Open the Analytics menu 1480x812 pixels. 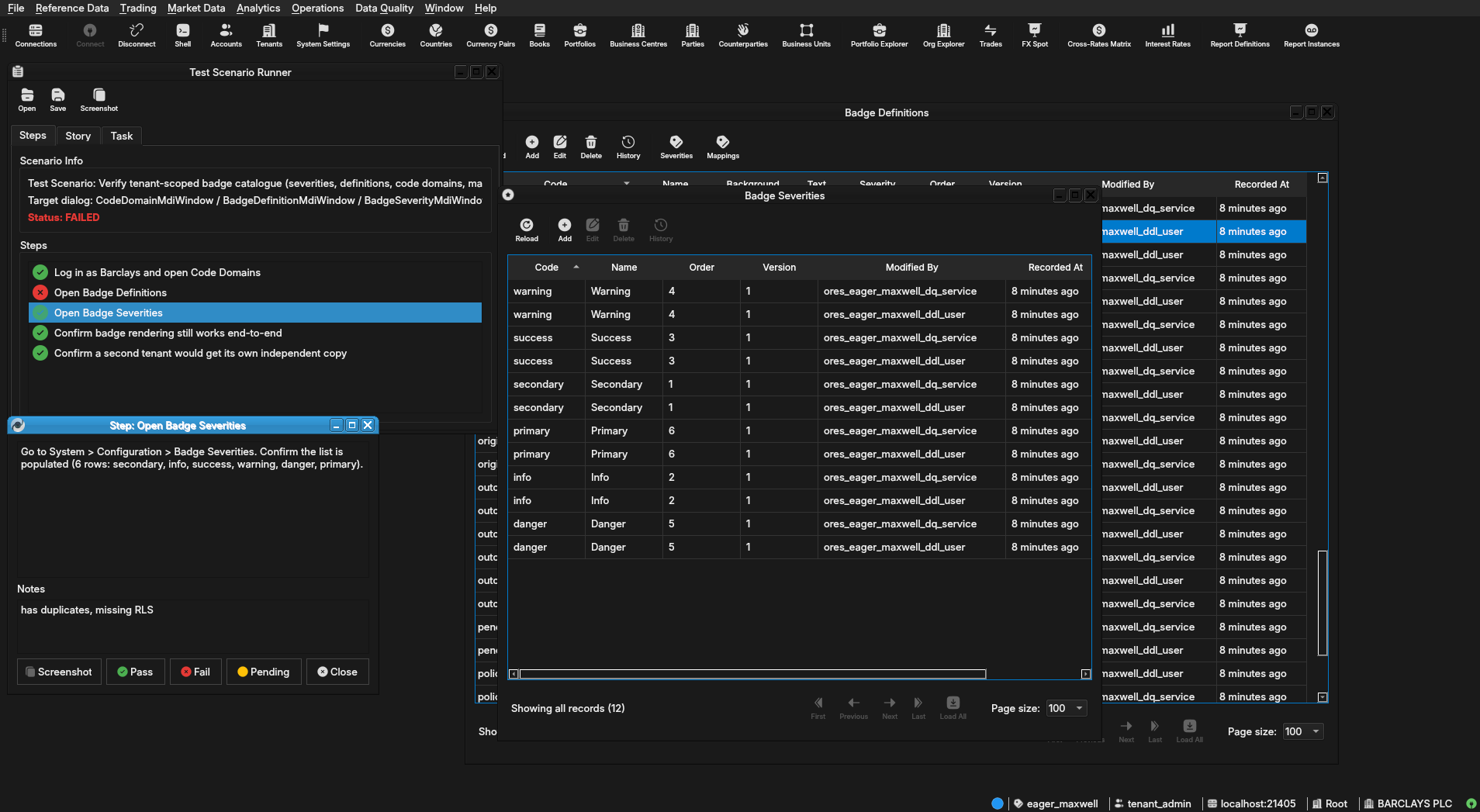click(258, 8)
